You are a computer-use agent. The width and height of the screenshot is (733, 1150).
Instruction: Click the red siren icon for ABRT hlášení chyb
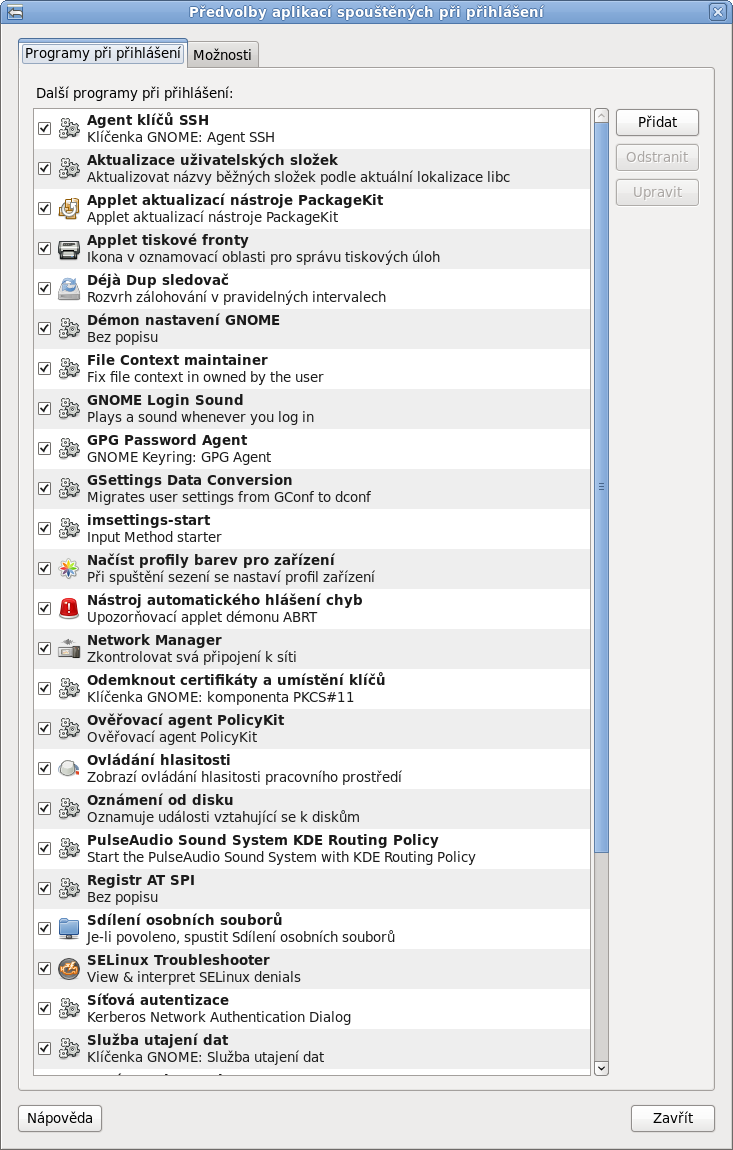click(69, 608)
